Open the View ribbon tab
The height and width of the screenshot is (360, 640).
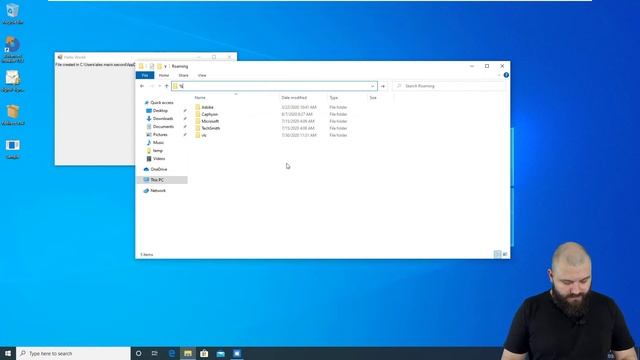202,76
